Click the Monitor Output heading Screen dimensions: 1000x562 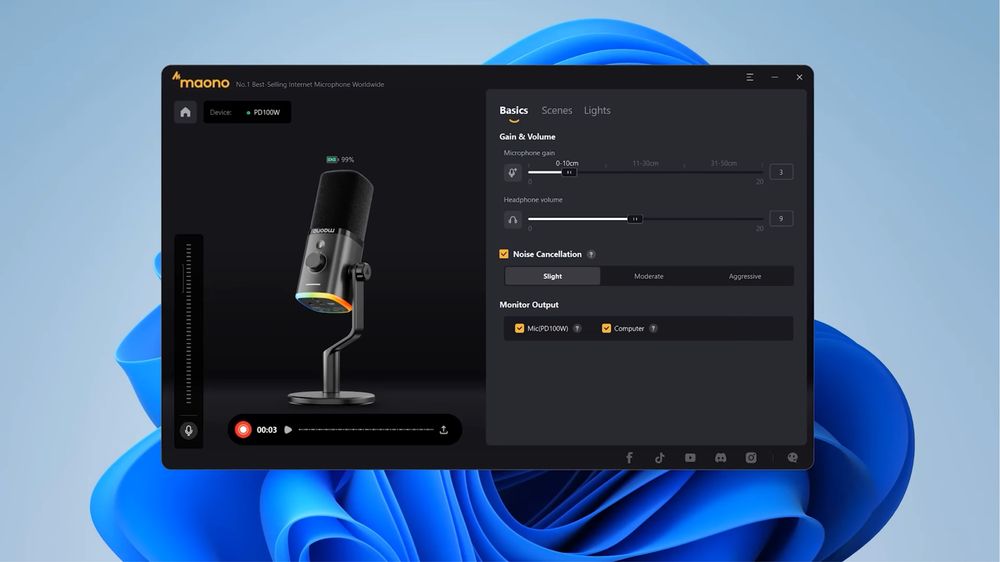click(x=529, y=305)
